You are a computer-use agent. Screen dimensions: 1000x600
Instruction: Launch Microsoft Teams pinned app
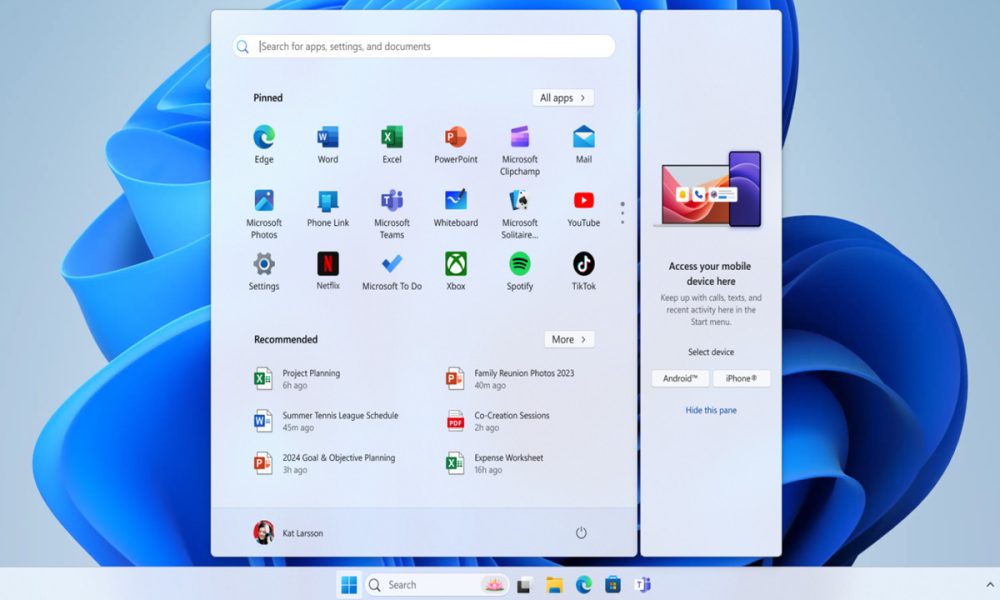click(392, 214)
